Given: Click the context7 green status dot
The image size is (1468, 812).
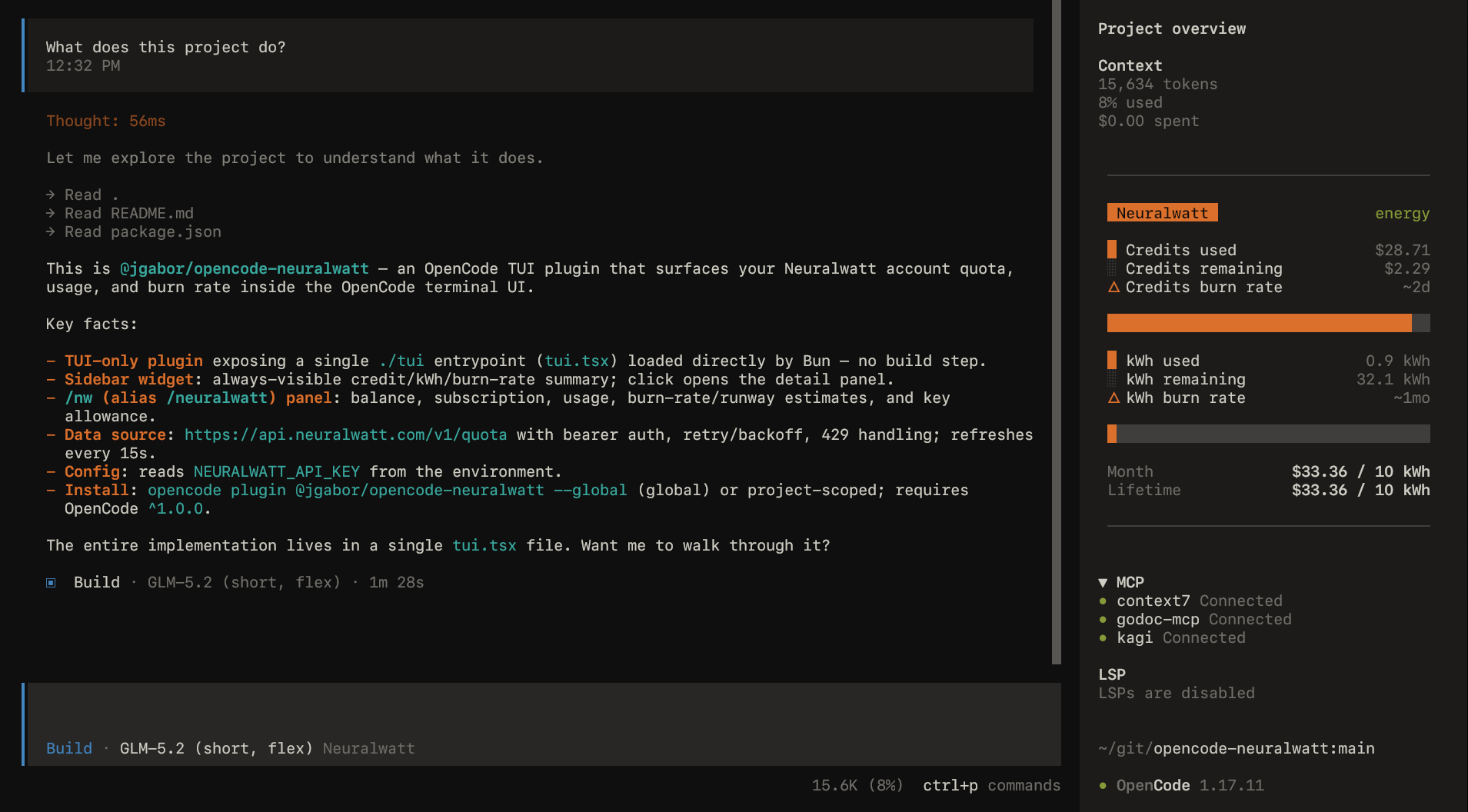Looking at the screenshot, I should point(1103,601).
